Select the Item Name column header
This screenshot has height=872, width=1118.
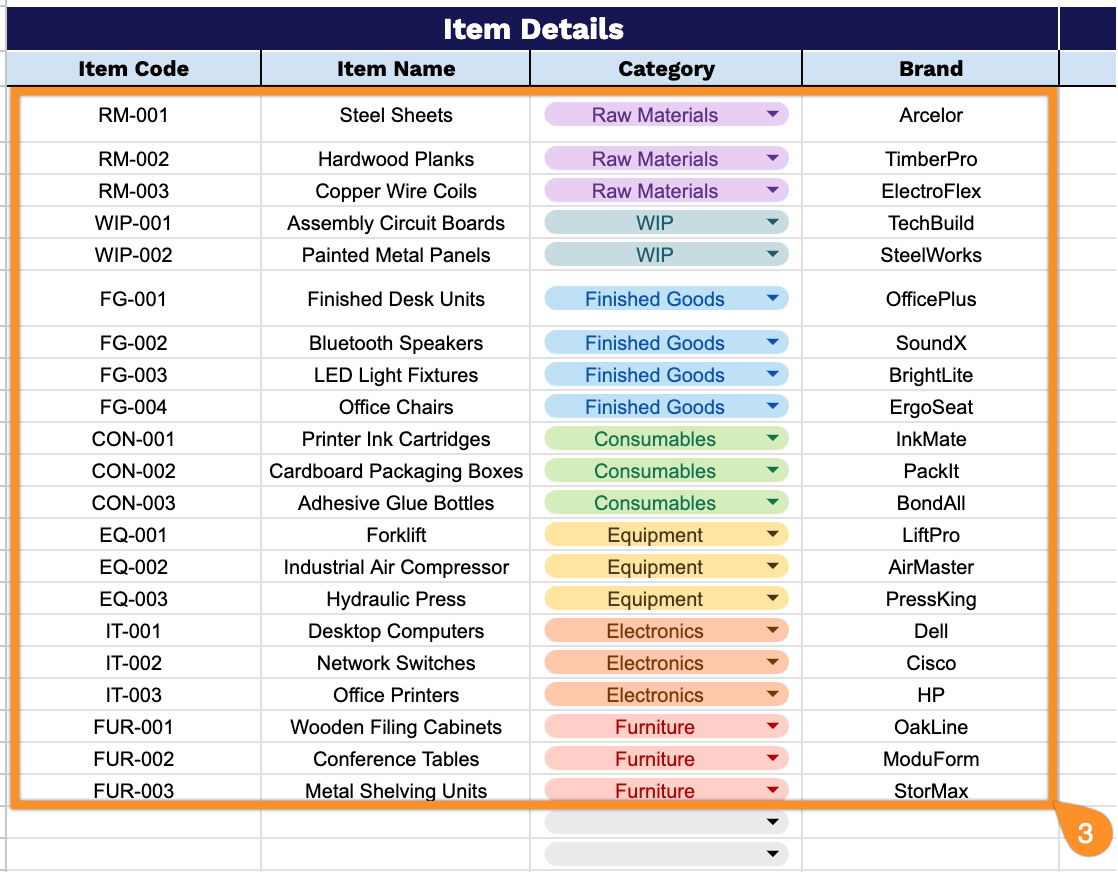click(395, 68)
